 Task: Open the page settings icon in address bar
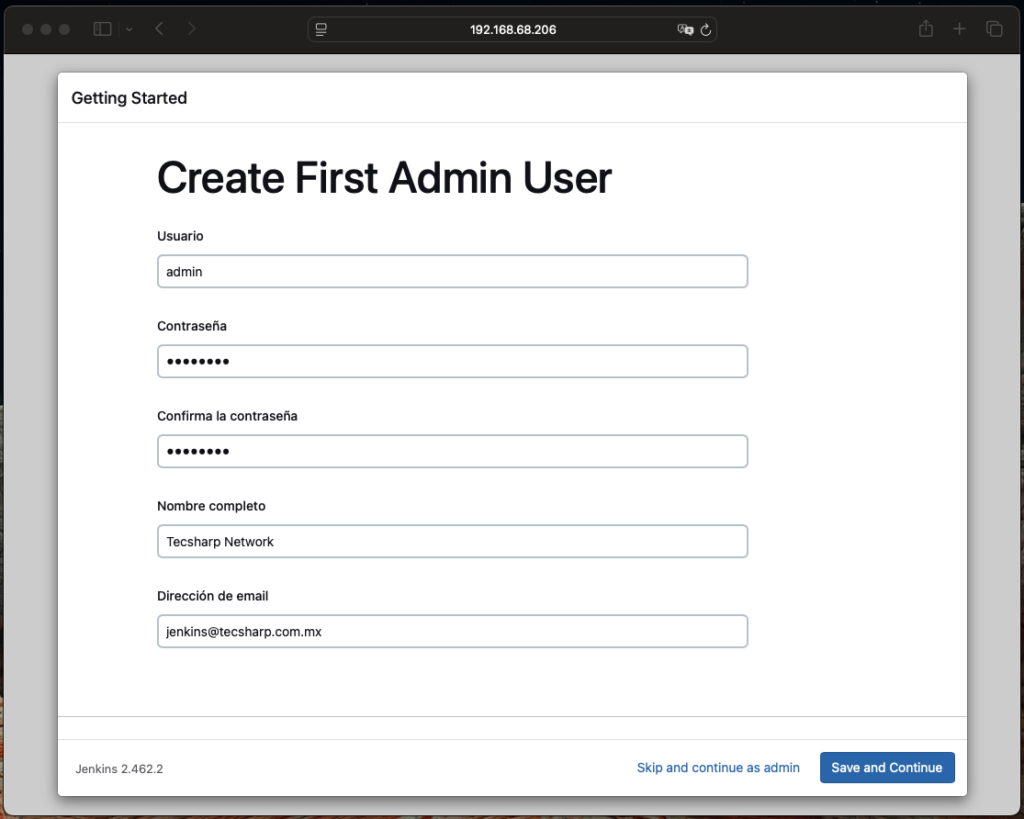pos(321,29)
